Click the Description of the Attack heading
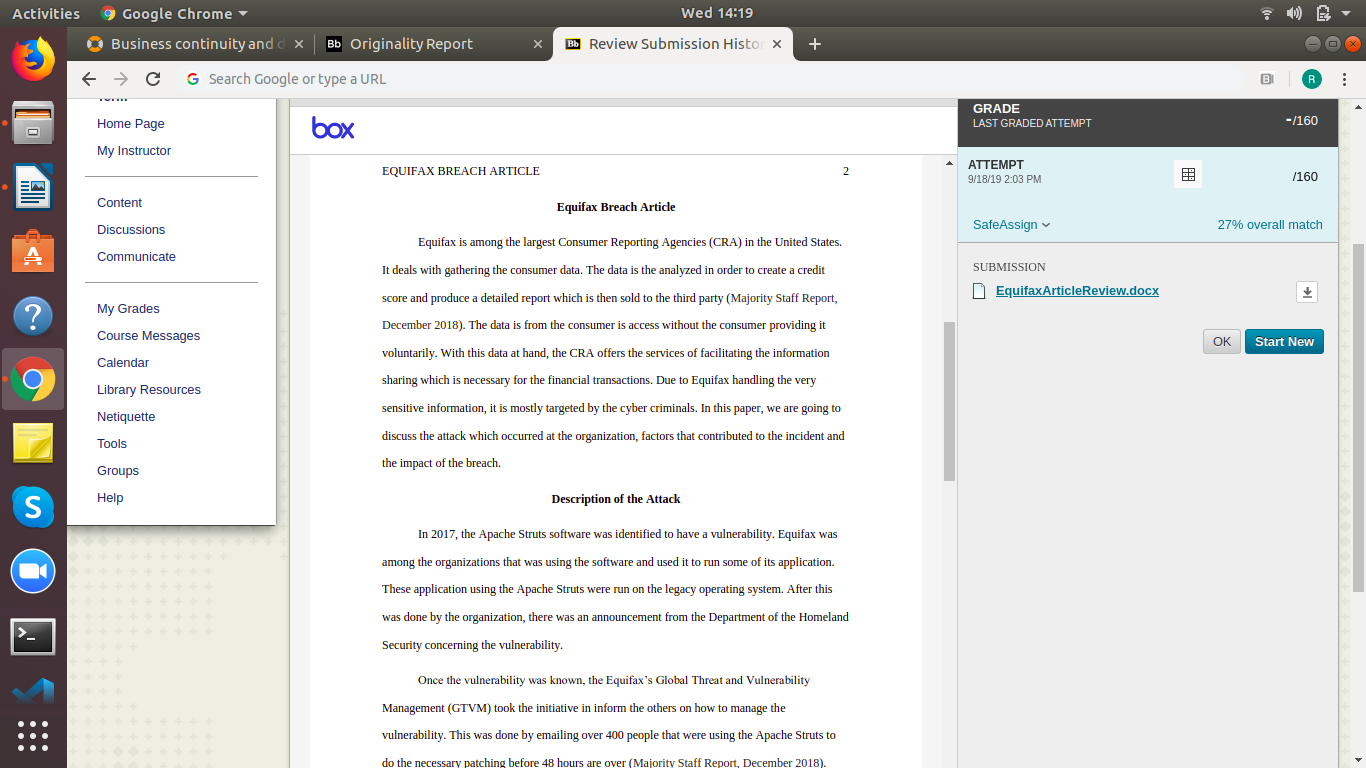 [x=616, y=499]
